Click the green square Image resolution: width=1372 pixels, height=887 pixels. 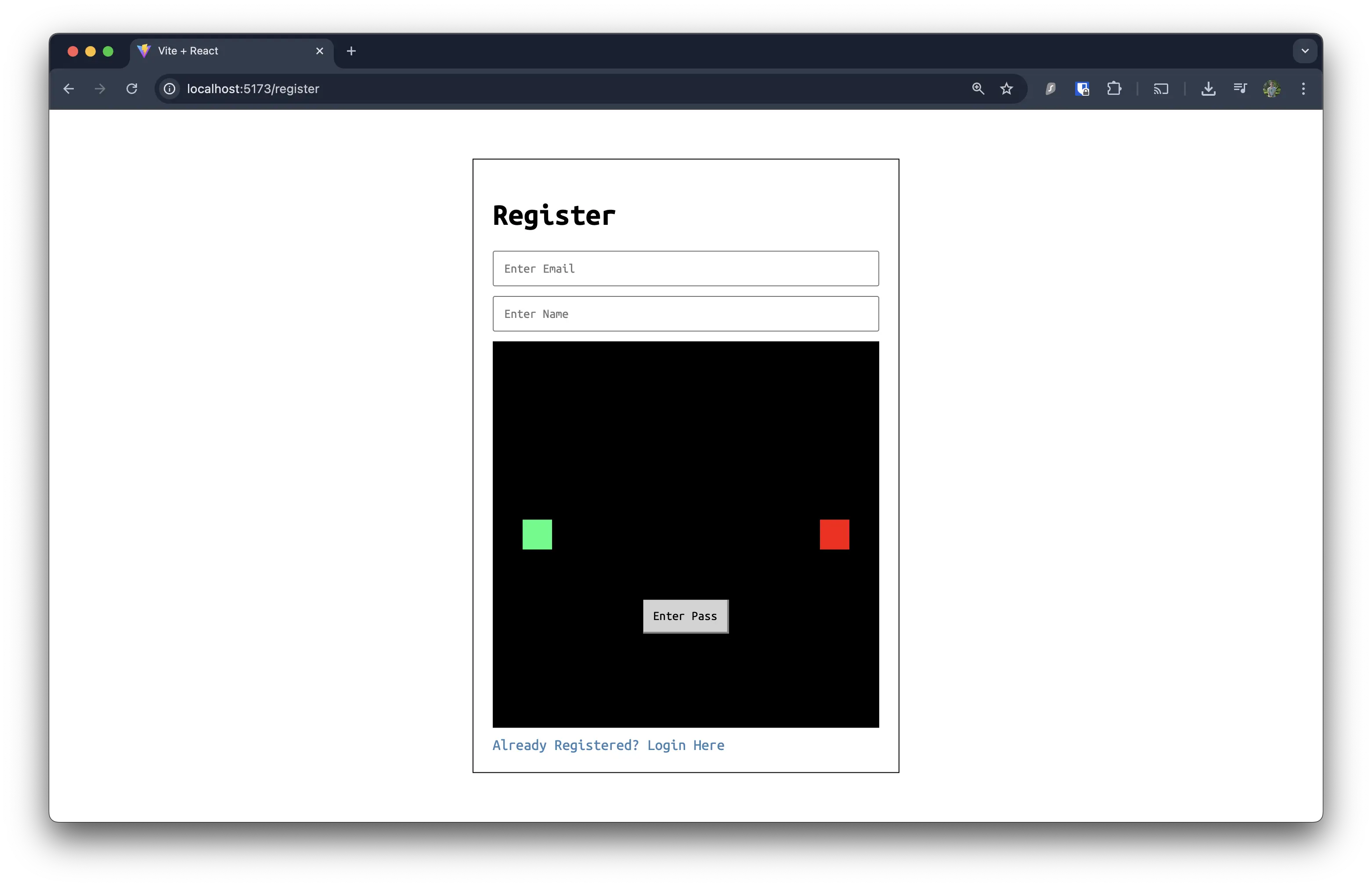[537, 534]
